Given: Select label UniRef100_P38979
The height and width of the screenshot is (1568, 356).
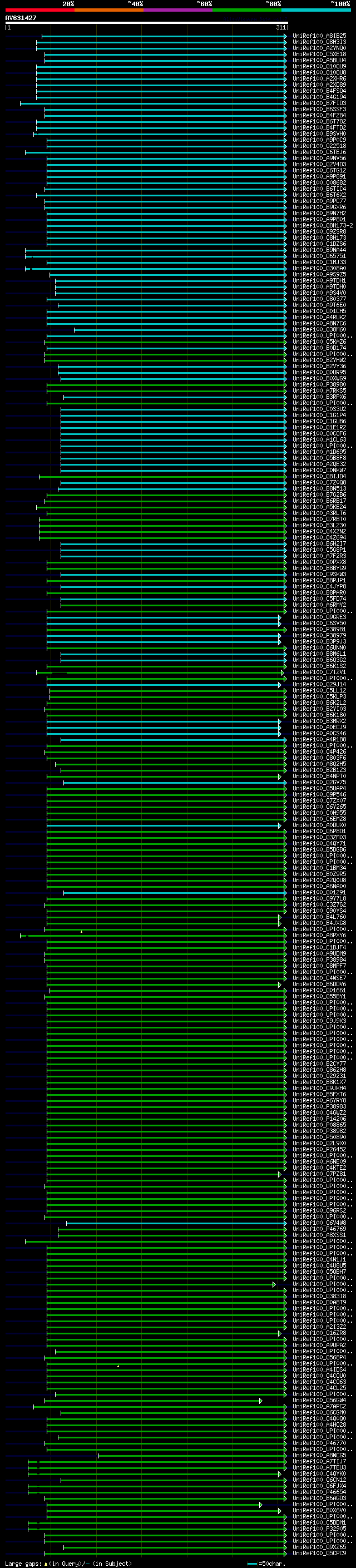Looking at the screenshot, I should [319, 635].
